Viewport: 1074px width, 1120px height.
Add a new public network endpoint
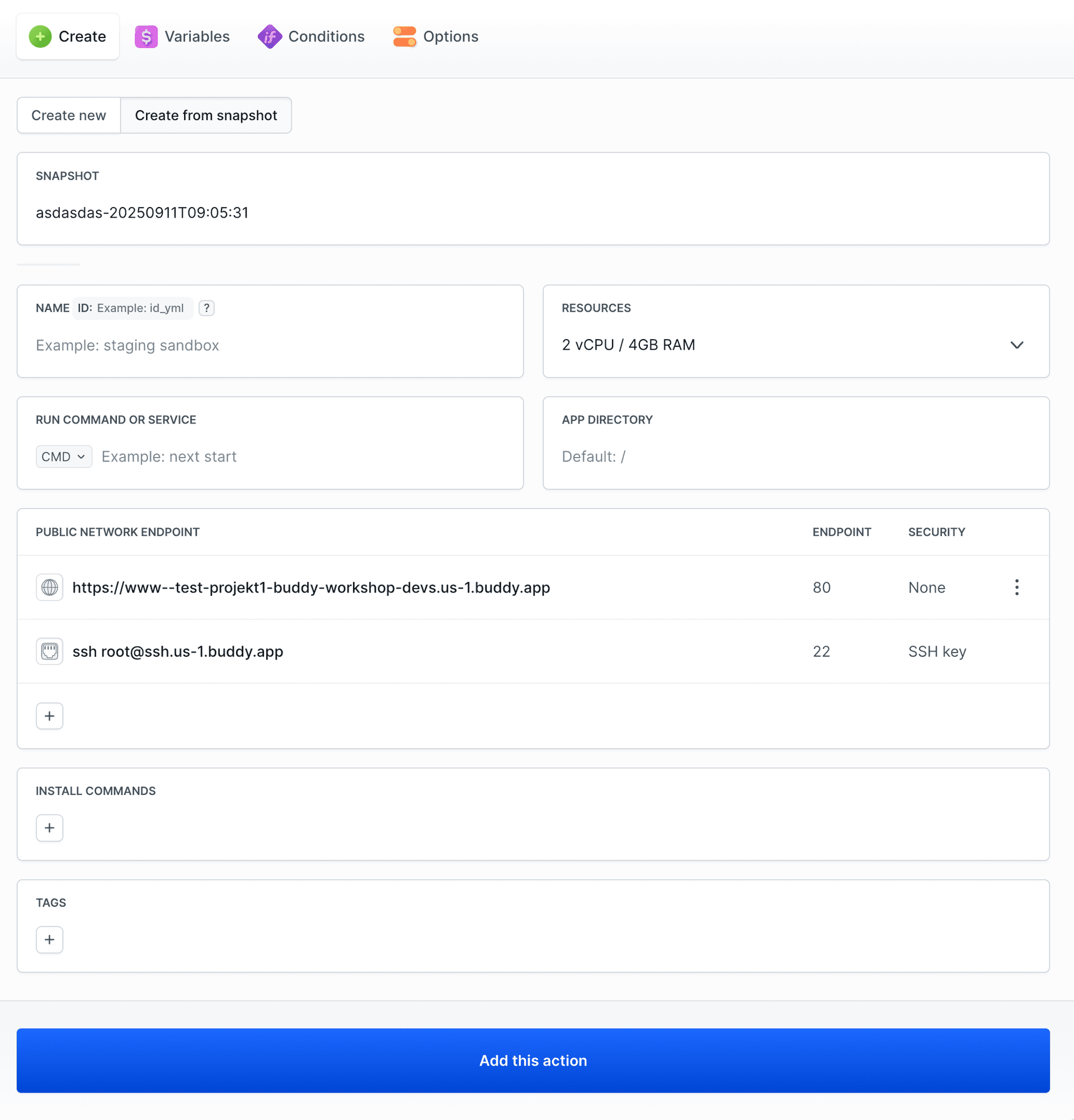pyautogui.click(x=50, y=716)
